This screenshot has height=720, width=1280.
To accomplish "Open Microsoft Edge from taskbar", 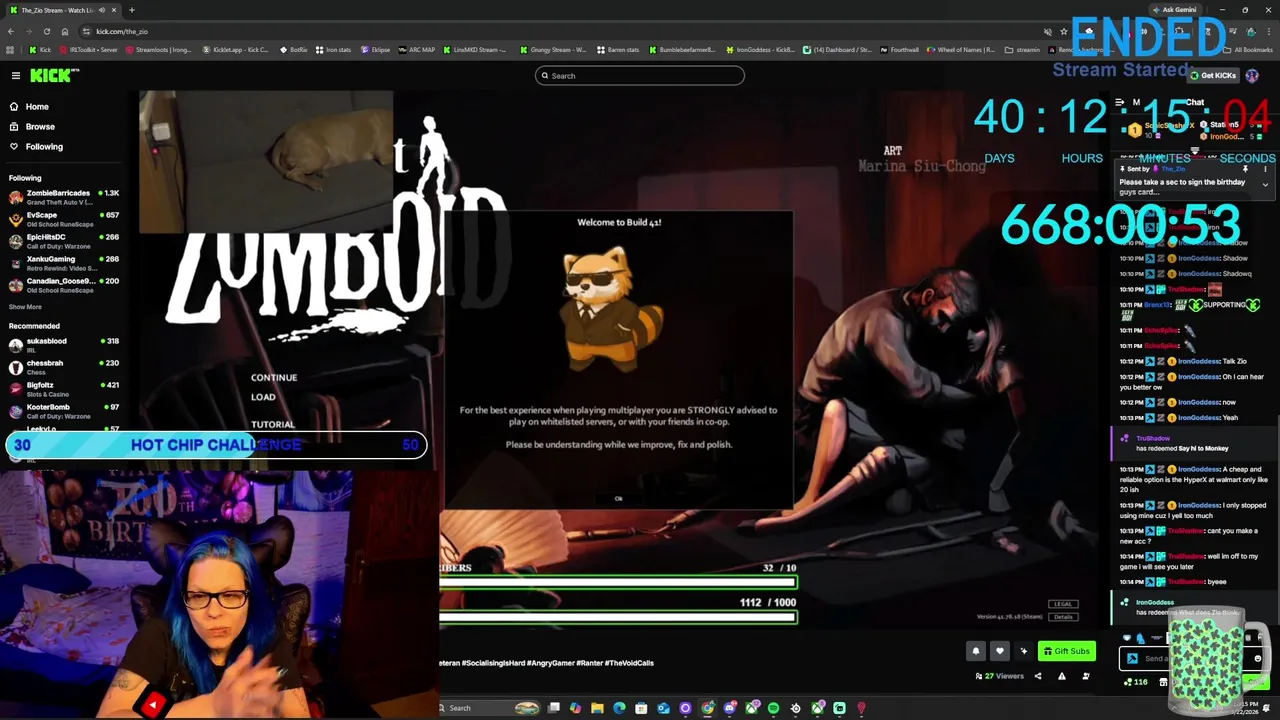I will (x=619, y=708).
